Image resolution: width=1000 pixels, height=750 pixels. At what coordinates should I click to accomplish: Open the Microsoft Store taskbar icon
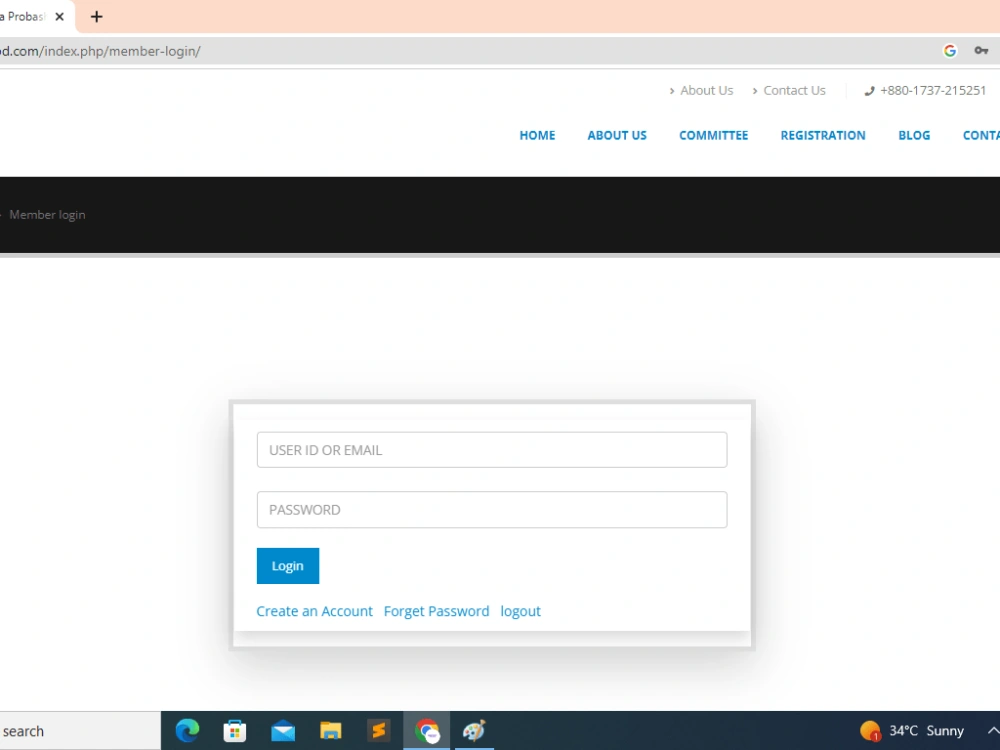point(234,730)
